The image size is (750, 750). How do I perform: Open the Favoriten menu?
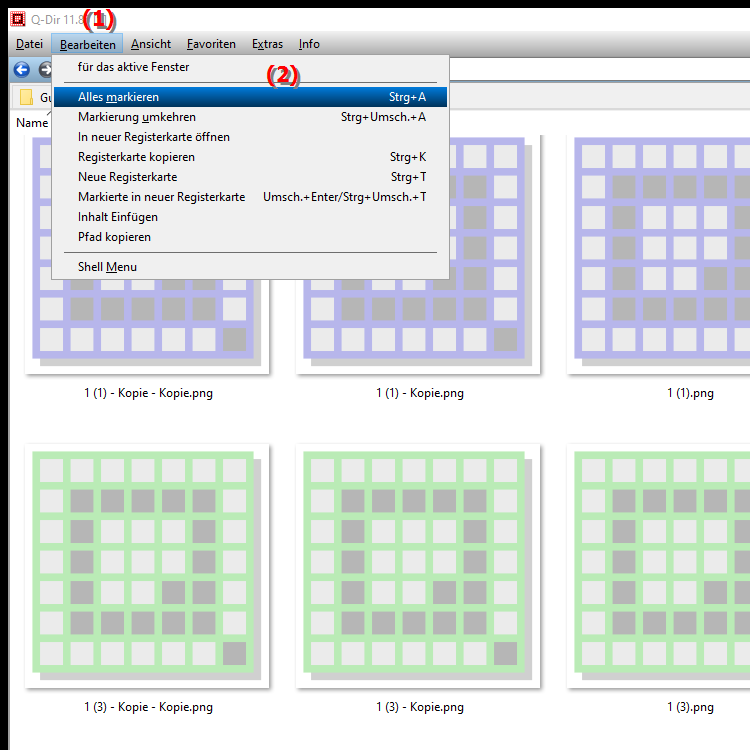point(211,44)
